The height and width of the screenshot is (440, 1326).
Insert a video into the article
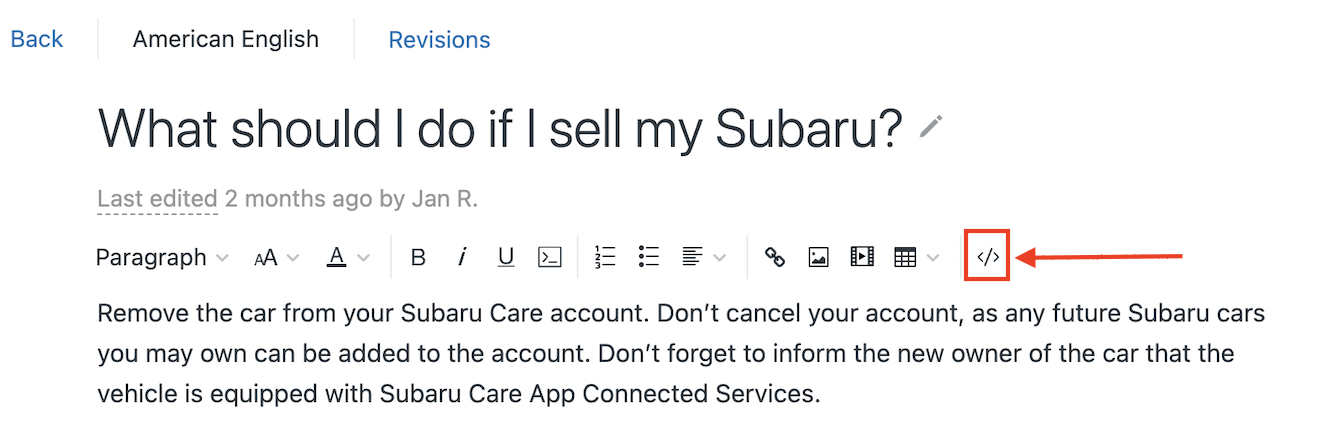pyautogui.click(x=862, y=257)
